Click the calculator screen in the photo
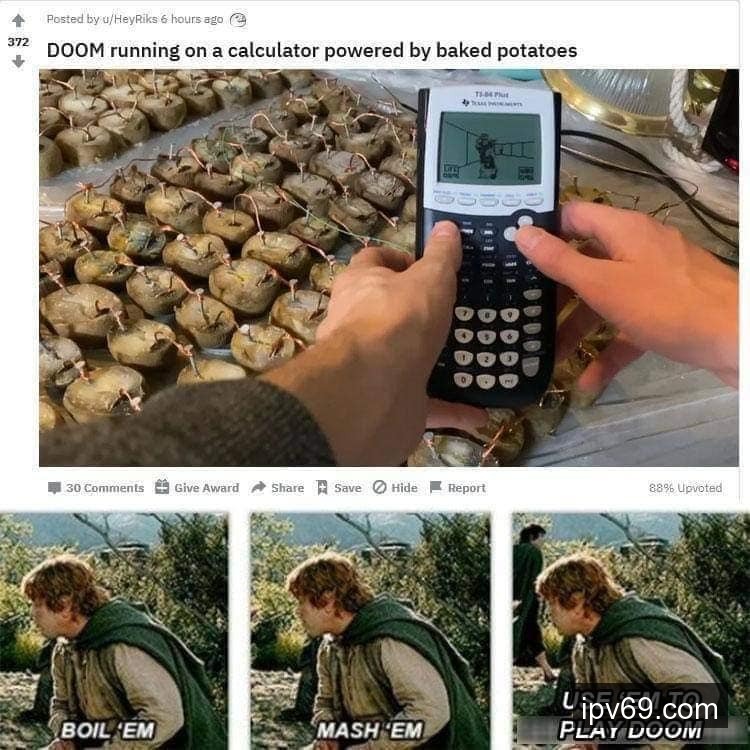Image resolution: width=750 pixels, height=750 pixels. tap(490, 149)
